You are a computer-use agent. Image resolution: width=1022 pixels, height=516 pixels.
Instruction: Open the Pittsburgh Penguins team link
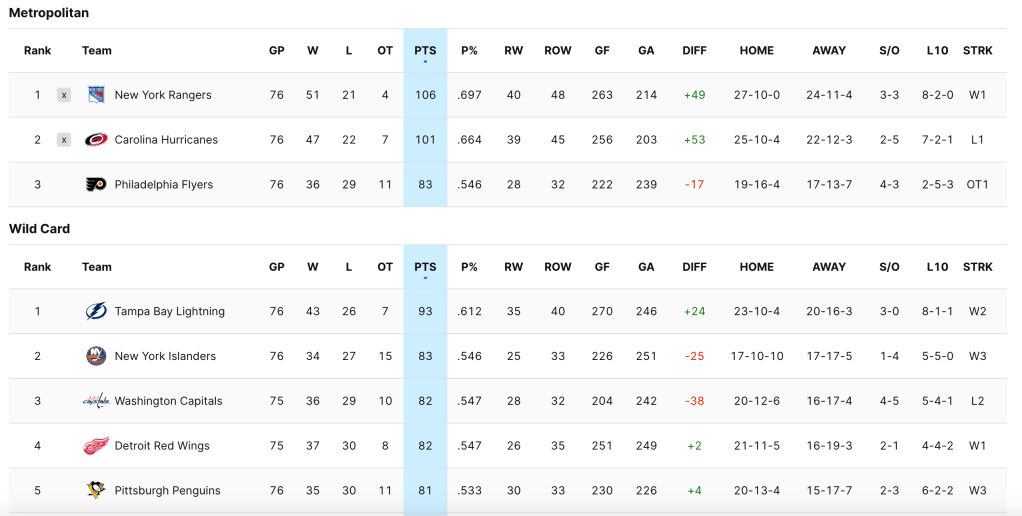(x=167, y=491)
